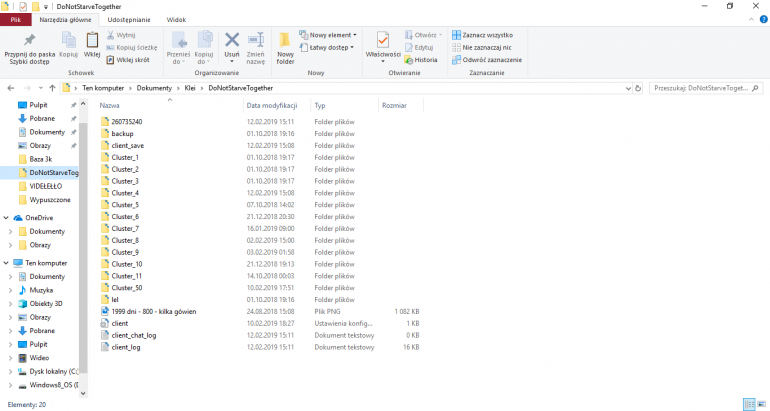This screenshot has height=411, width=770.
Task: Choose Wklej skrót in the ribbon
Action: click(128, 59)
